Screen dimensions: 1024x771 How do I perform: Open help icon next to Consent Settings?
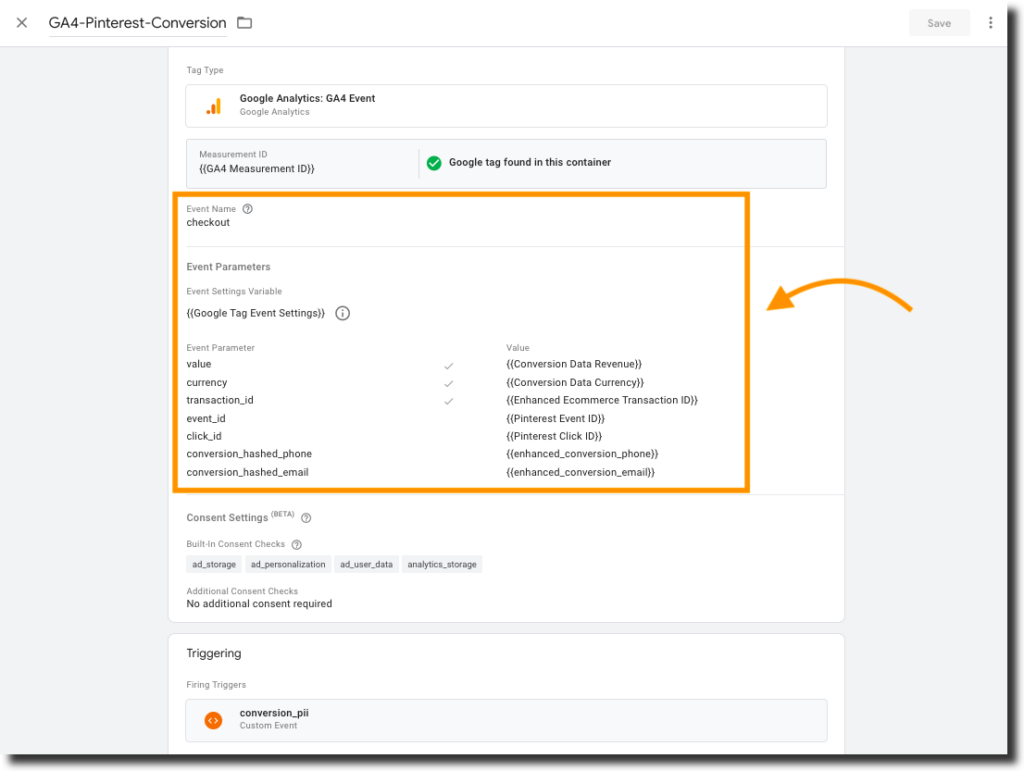pos(306,518)
